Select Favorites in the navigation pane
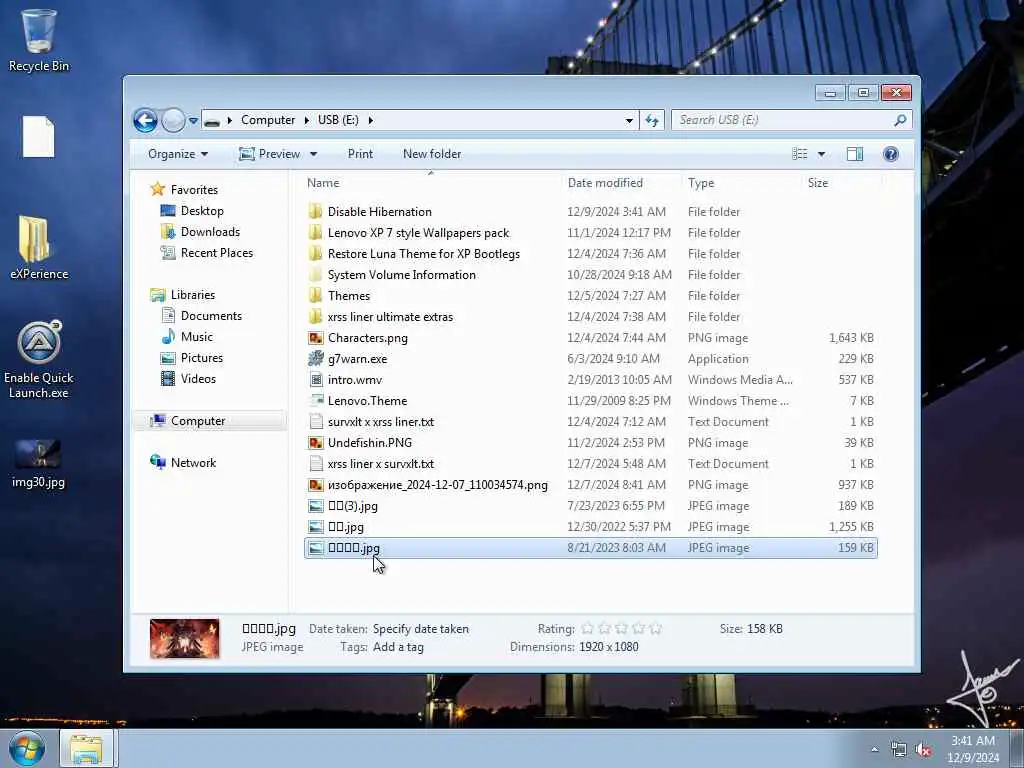This screenshot has width=1024, height=768. [x=194, y=189]
